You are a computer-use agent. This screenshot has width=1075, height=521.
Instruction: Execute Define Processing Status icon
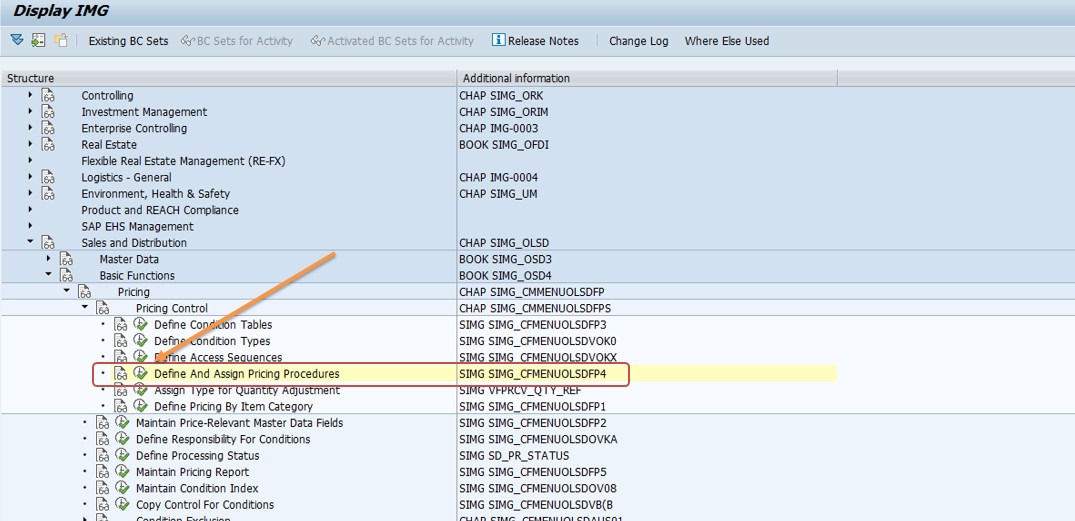tap(123, 455)
